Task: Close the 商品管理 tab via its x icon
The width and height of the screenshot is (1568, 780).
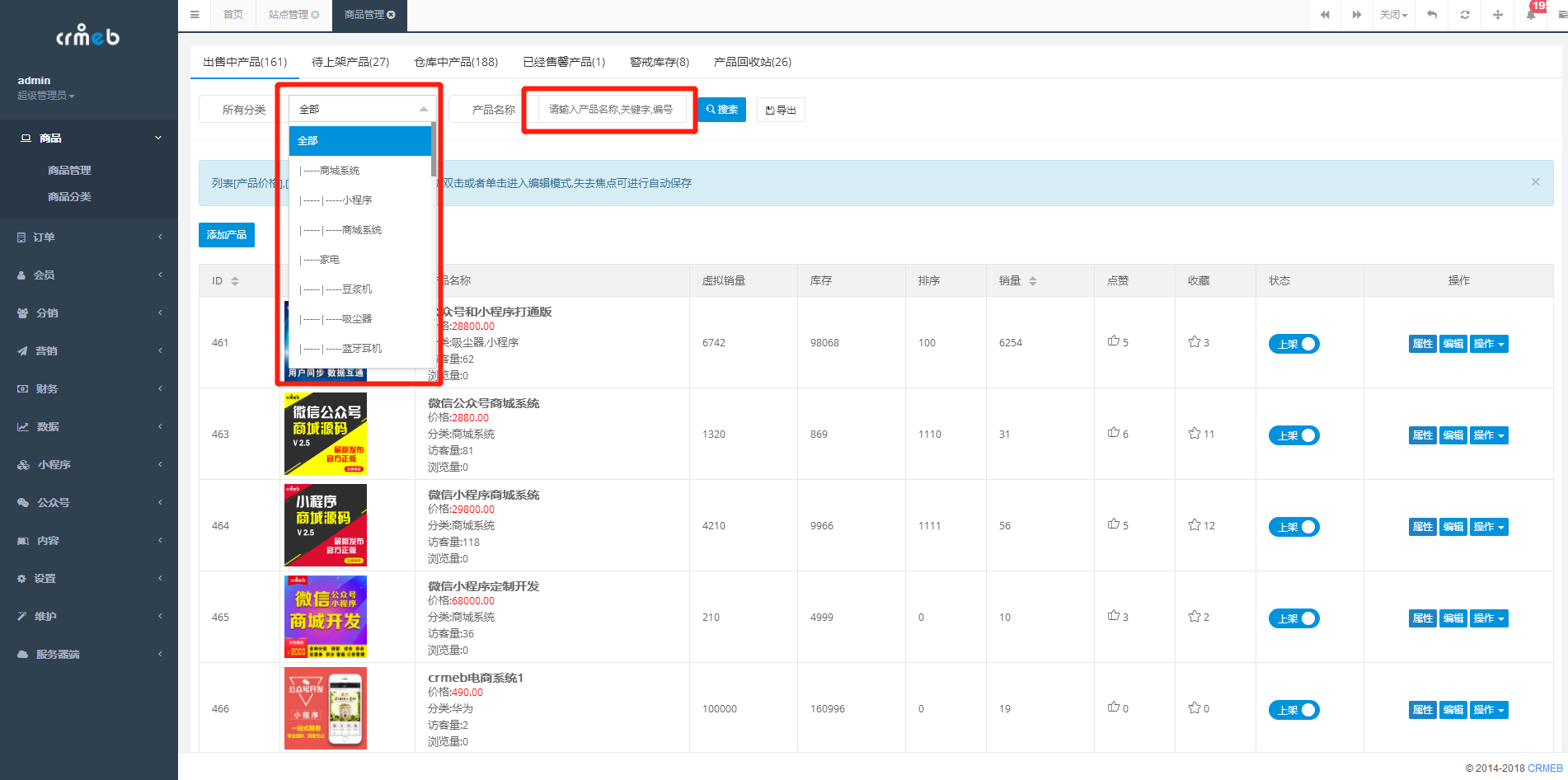Action: pos(391,15)
